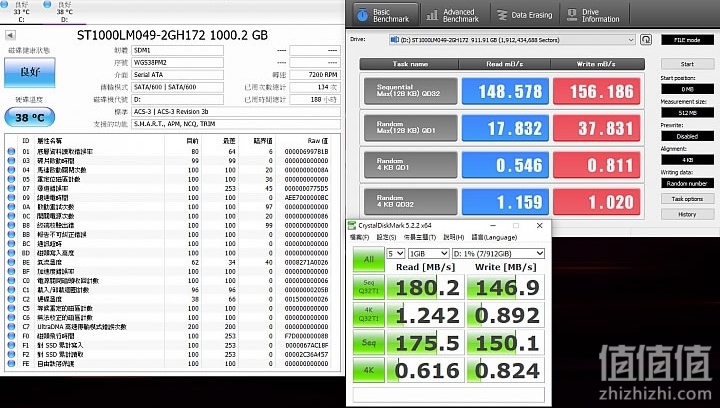Click the Start button in TxBENCH
The width and height of the screenshot is (720, 408).
point(687,64)
